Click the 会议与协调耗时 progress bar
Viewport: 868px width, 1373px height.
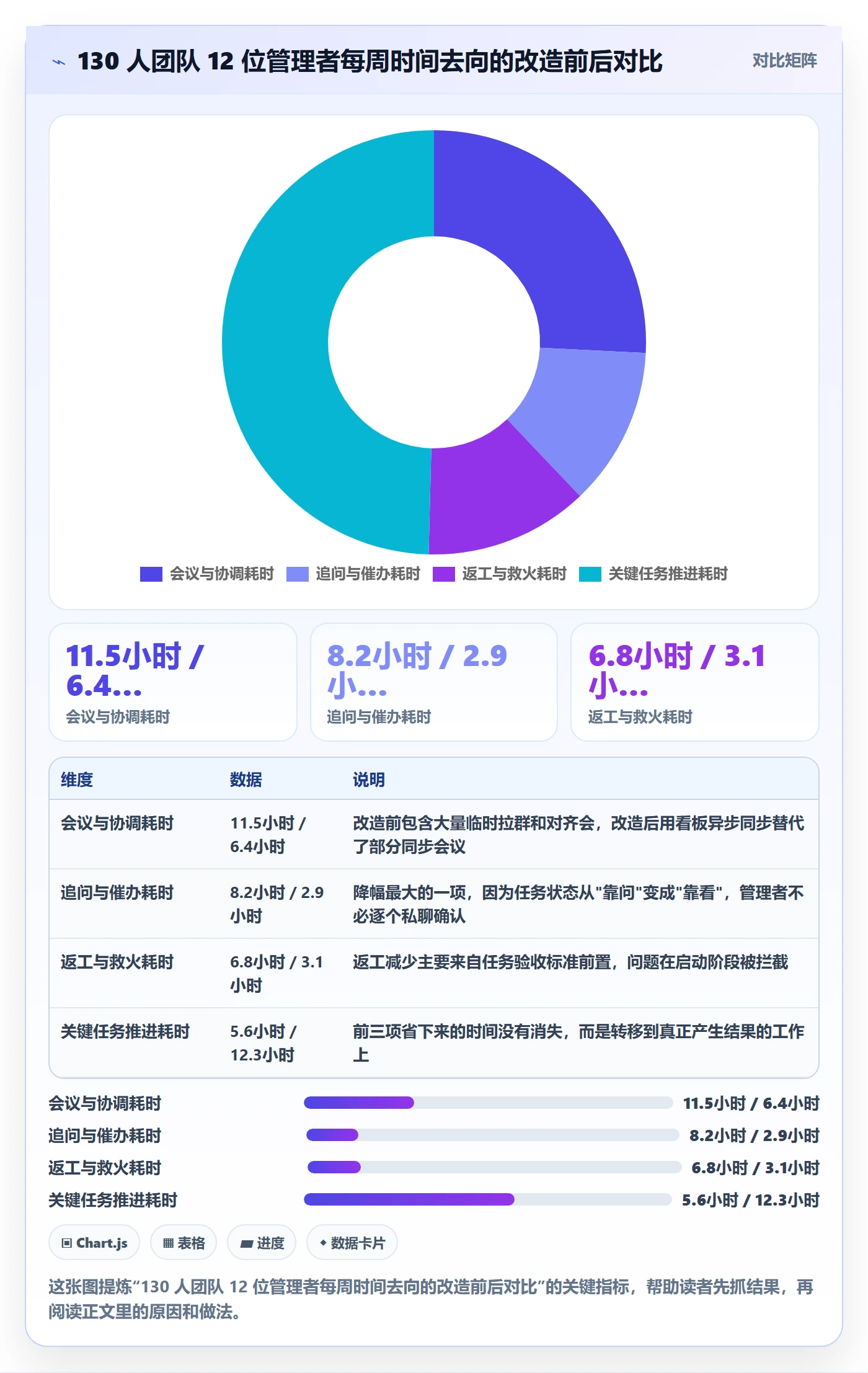tap(488, 1103)
